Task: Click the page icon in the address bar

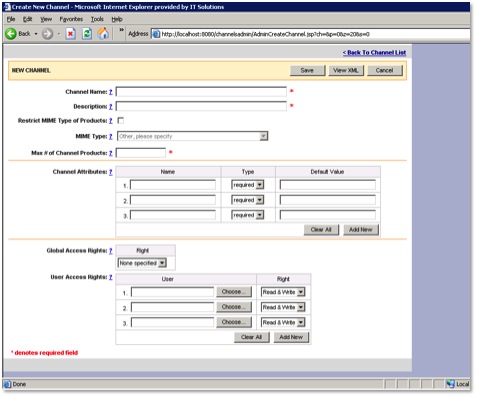Action: tap(156, 34)
